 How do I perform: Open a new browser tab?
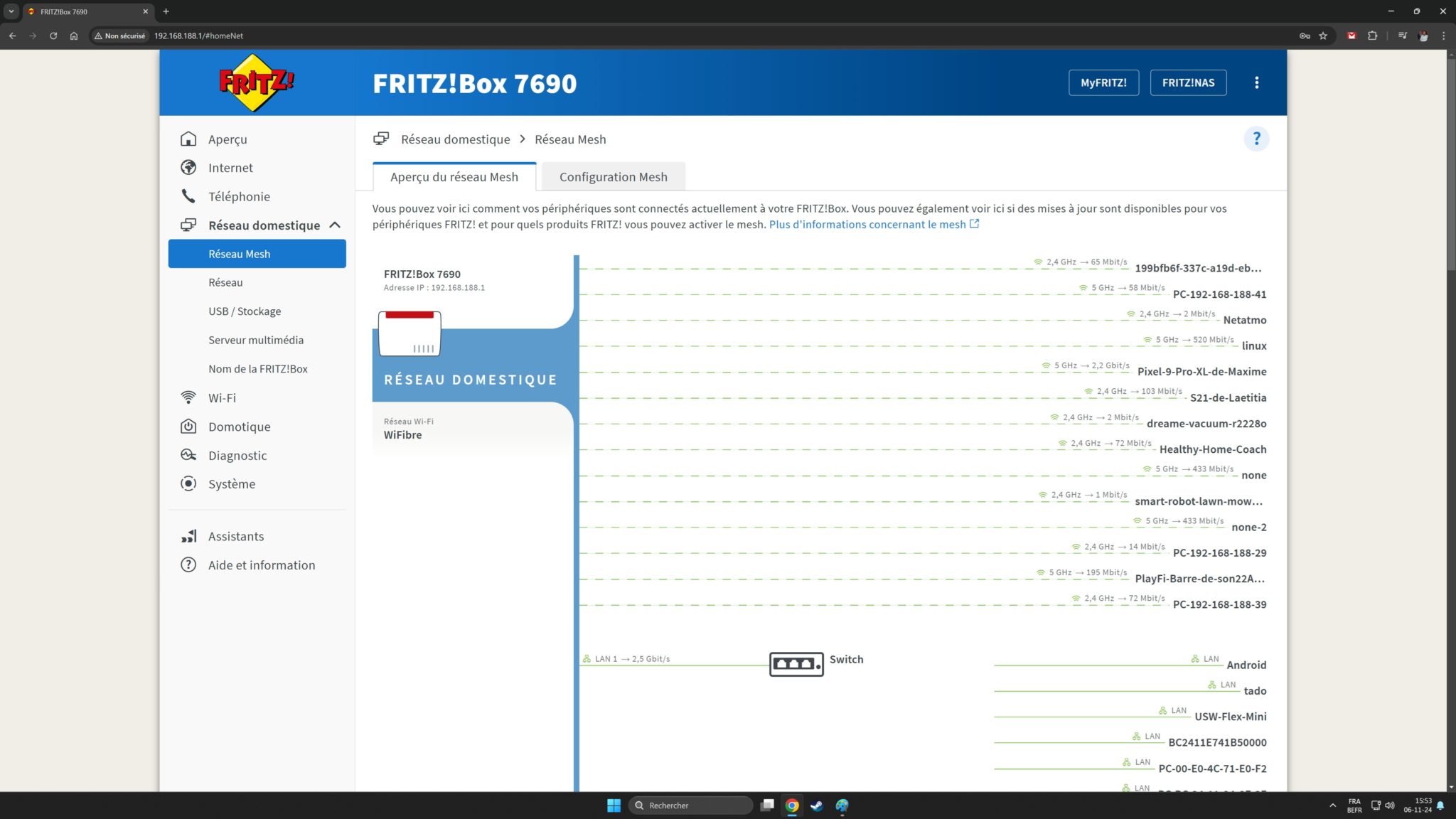coord(166,11)
